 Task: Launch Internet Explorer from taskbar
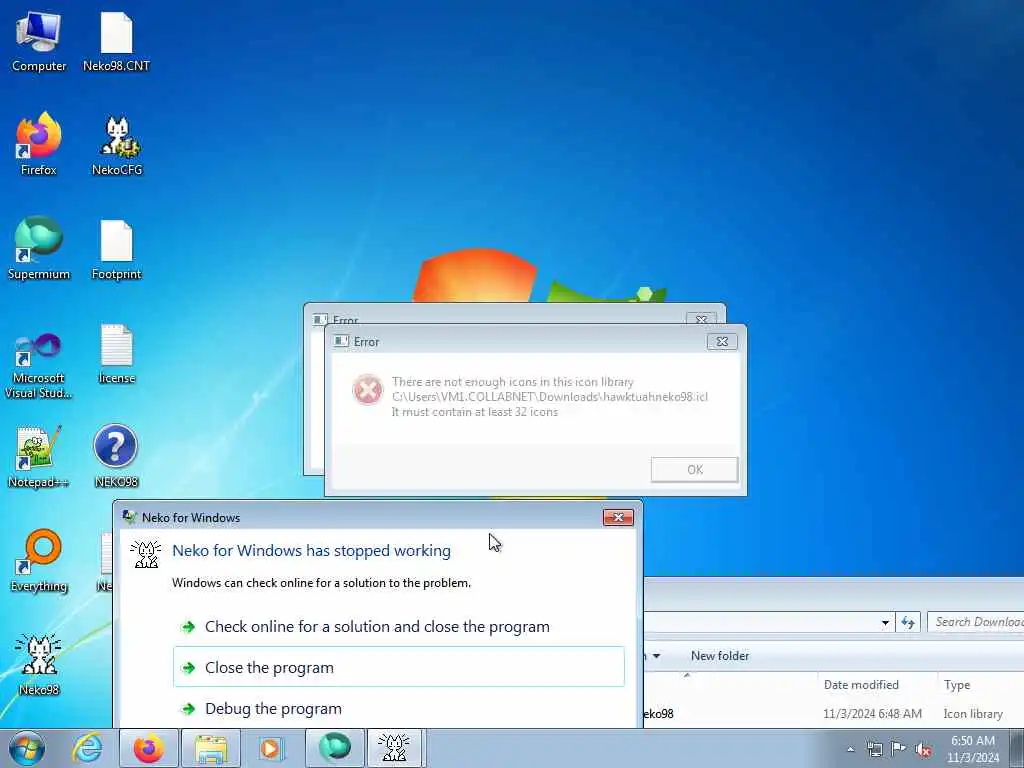click(x=88, y=748)
